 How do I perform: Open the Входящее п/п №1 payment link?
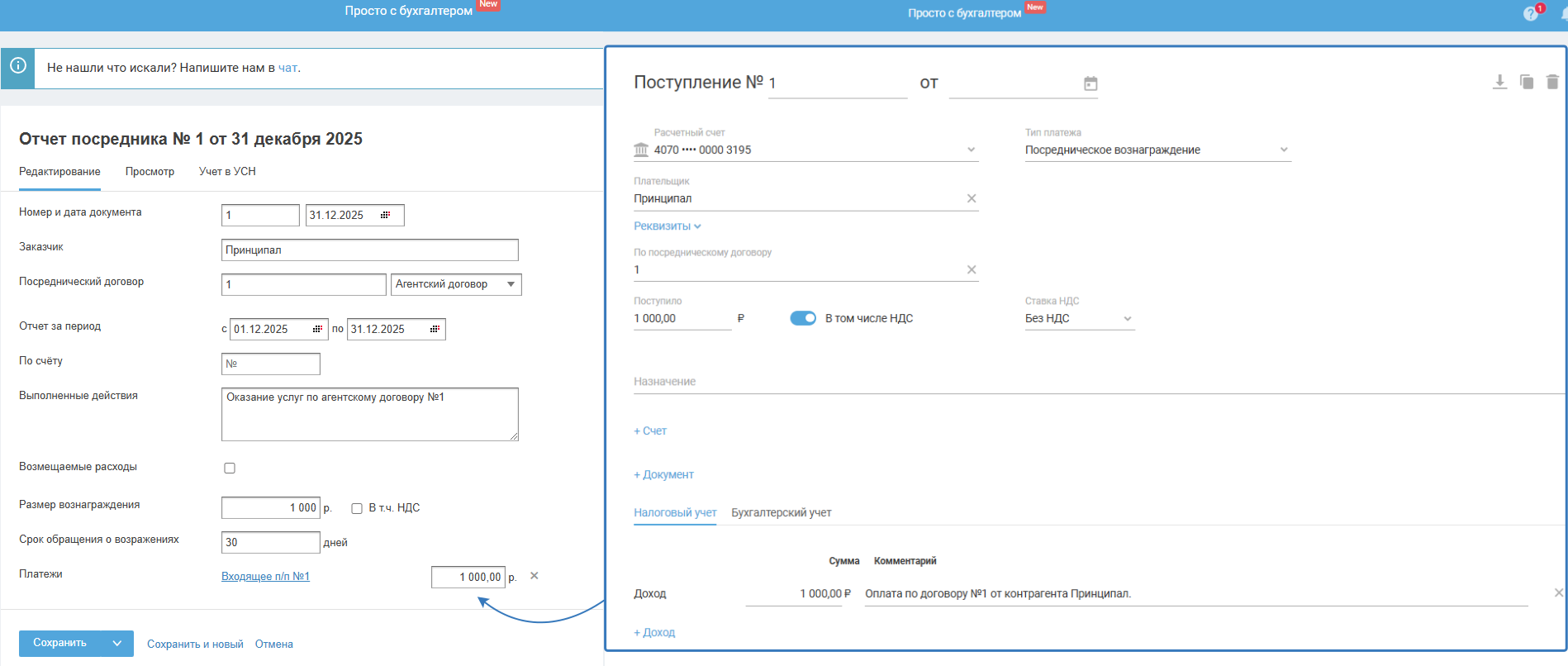(x=265, y=576)
